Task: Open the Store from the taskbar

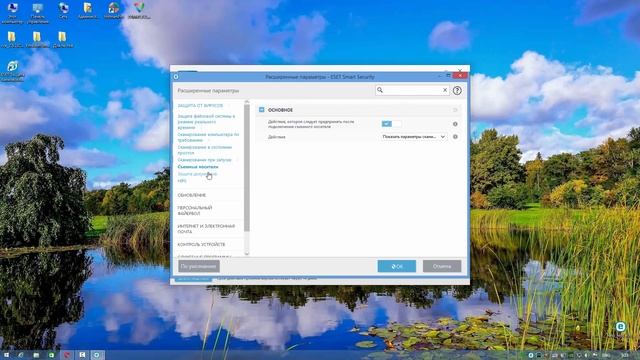Action: tap(51, 355)
